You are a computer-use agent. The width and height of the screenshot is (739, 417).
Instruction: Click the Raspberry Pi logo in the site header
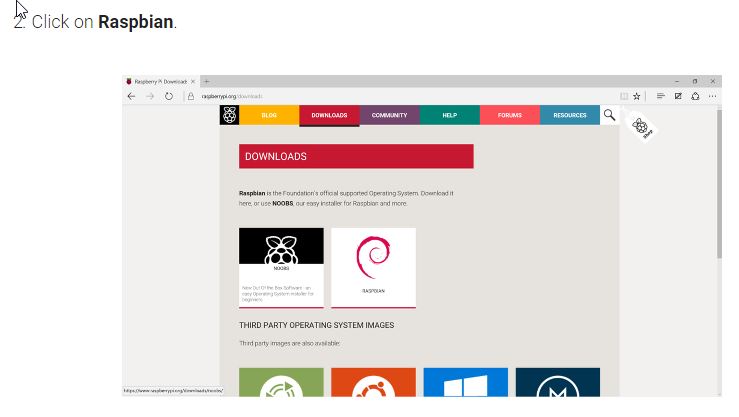230,115
